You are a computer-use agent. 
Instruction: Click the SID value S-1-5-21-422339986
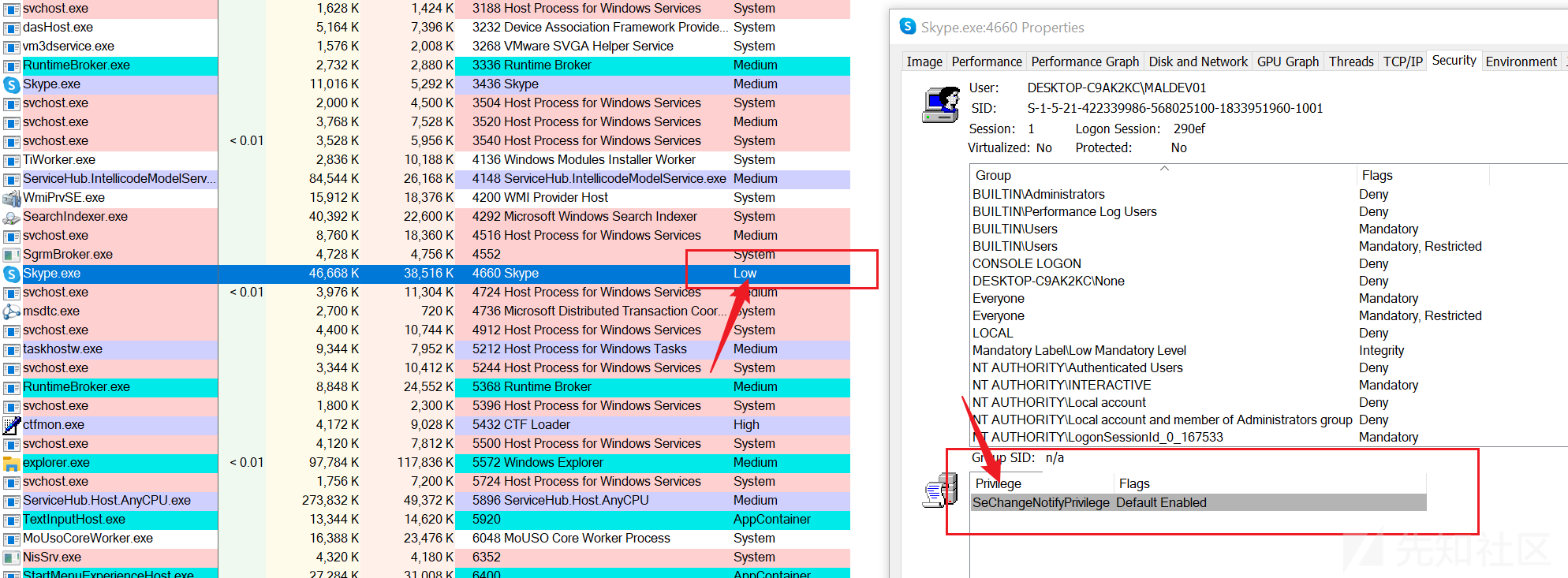(x=1175, y=108)
